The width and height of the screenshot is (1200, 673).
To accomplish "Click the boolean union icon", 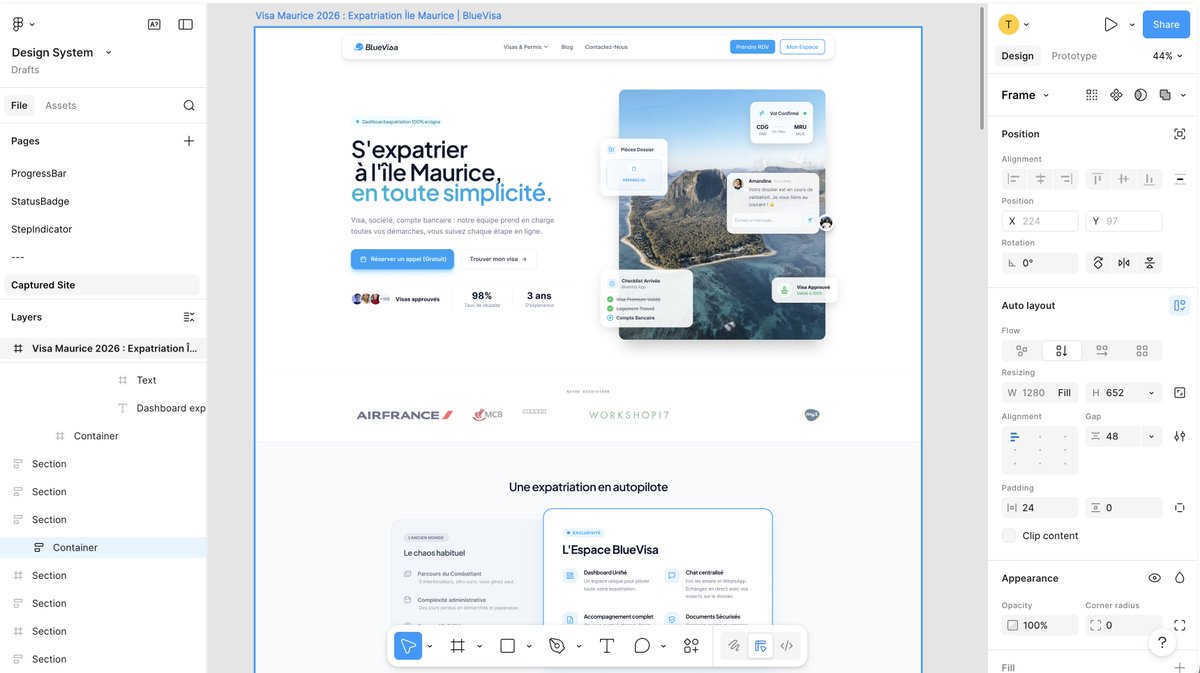I will (1165, 95).
